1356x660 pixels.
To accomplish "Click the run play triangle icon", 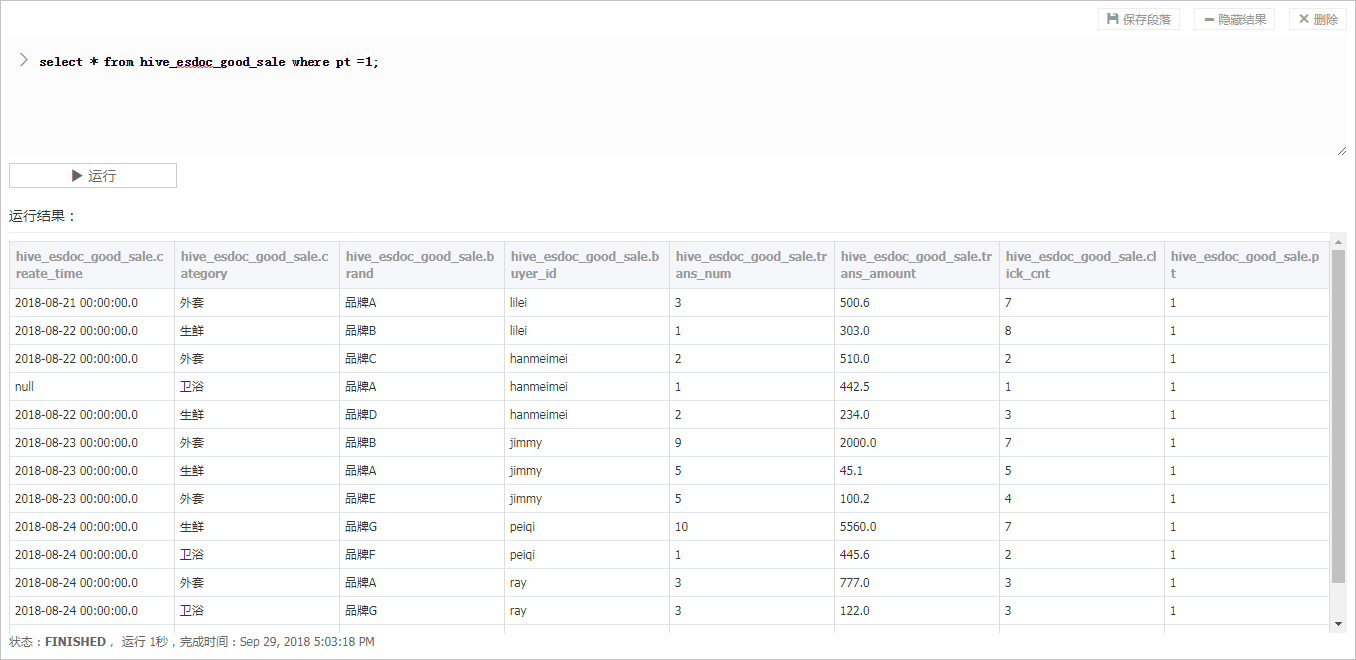I will tap(77, 176).
